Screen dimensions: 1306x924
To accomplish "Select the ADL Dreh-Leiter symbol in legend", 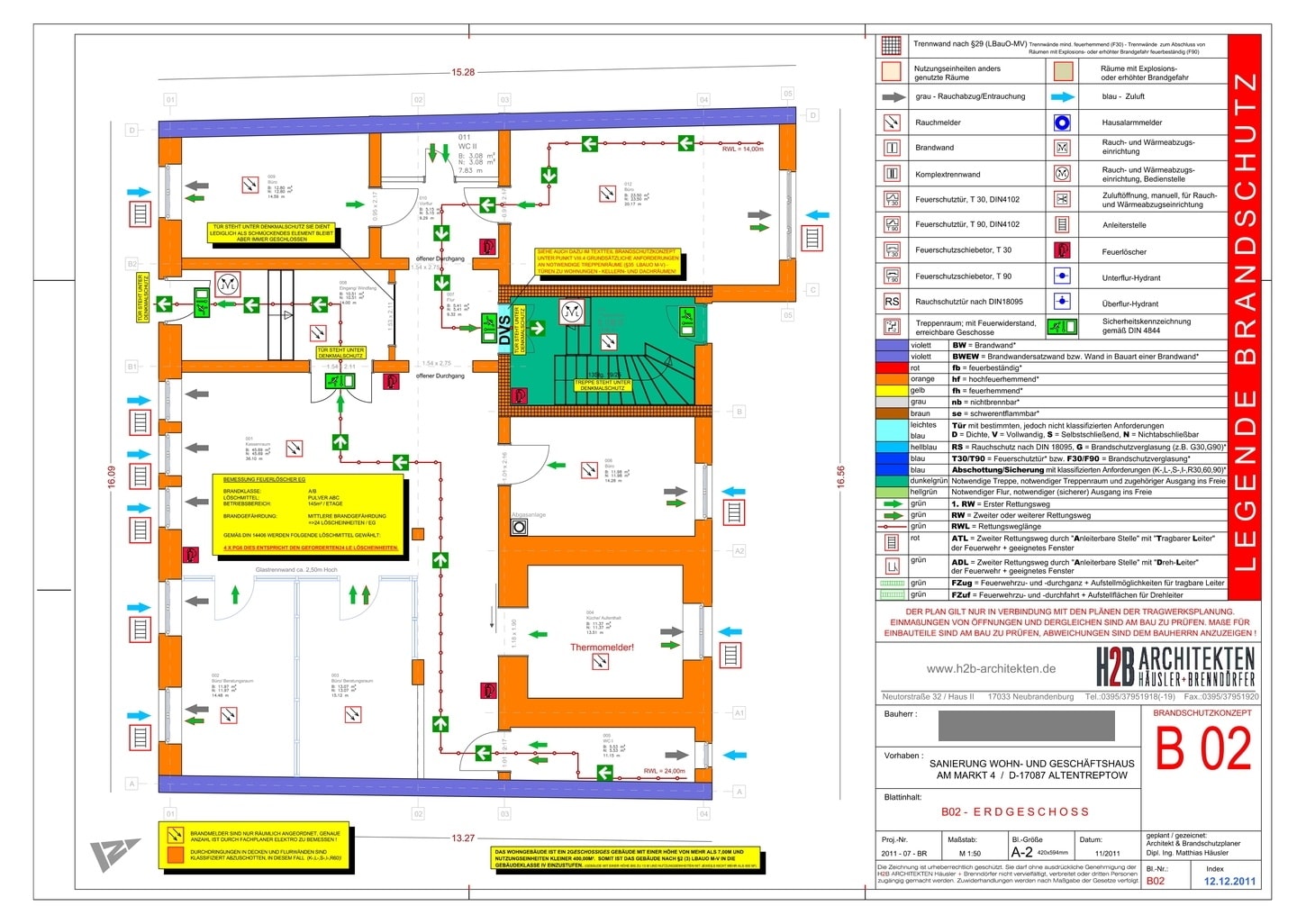I will click(x=892, y=566).
